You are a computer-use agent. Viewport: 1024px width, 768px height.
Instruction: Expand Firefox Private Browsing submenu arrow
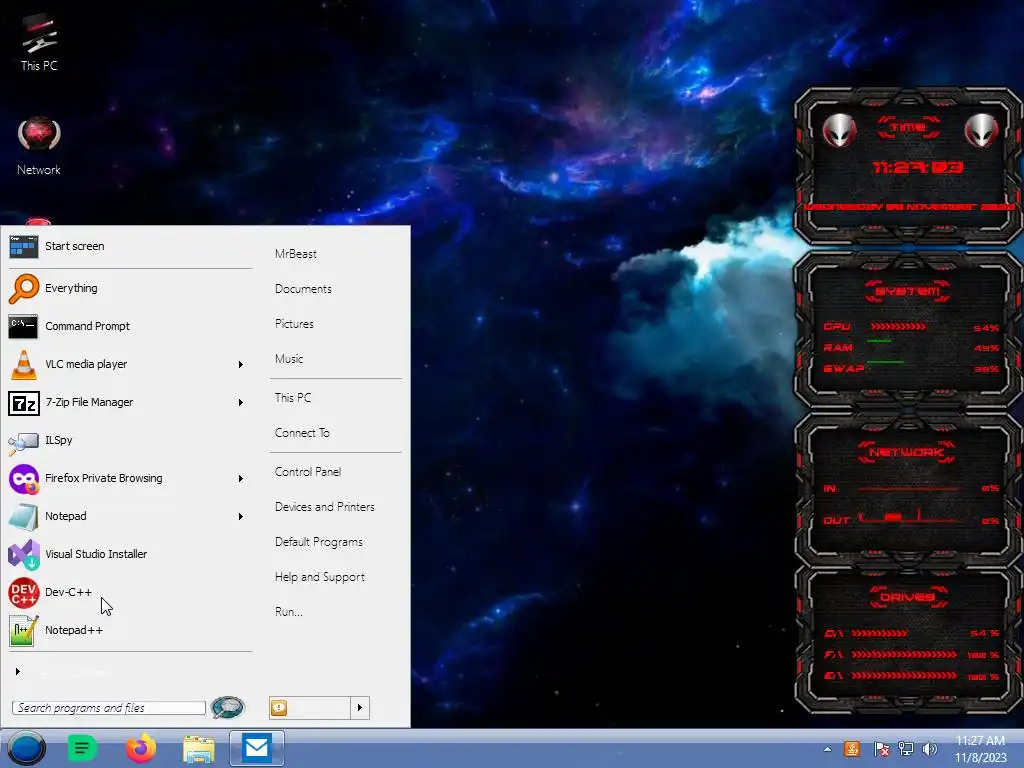tap(241, 479)
